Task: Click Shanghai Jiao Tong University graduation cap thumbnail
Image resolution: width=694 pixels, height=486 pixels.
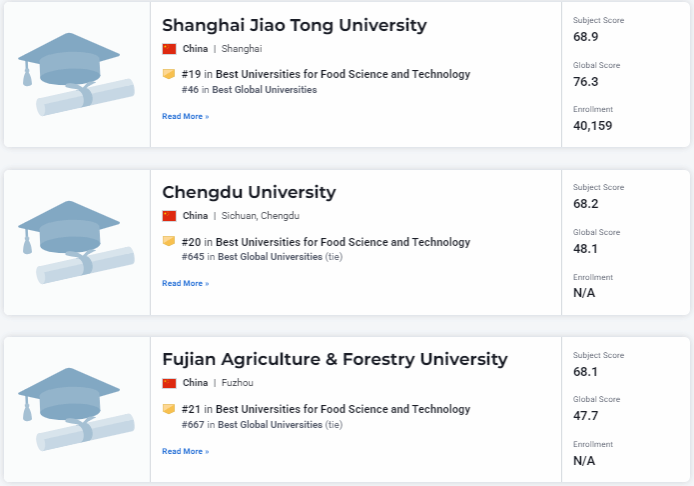Action: 77,75
